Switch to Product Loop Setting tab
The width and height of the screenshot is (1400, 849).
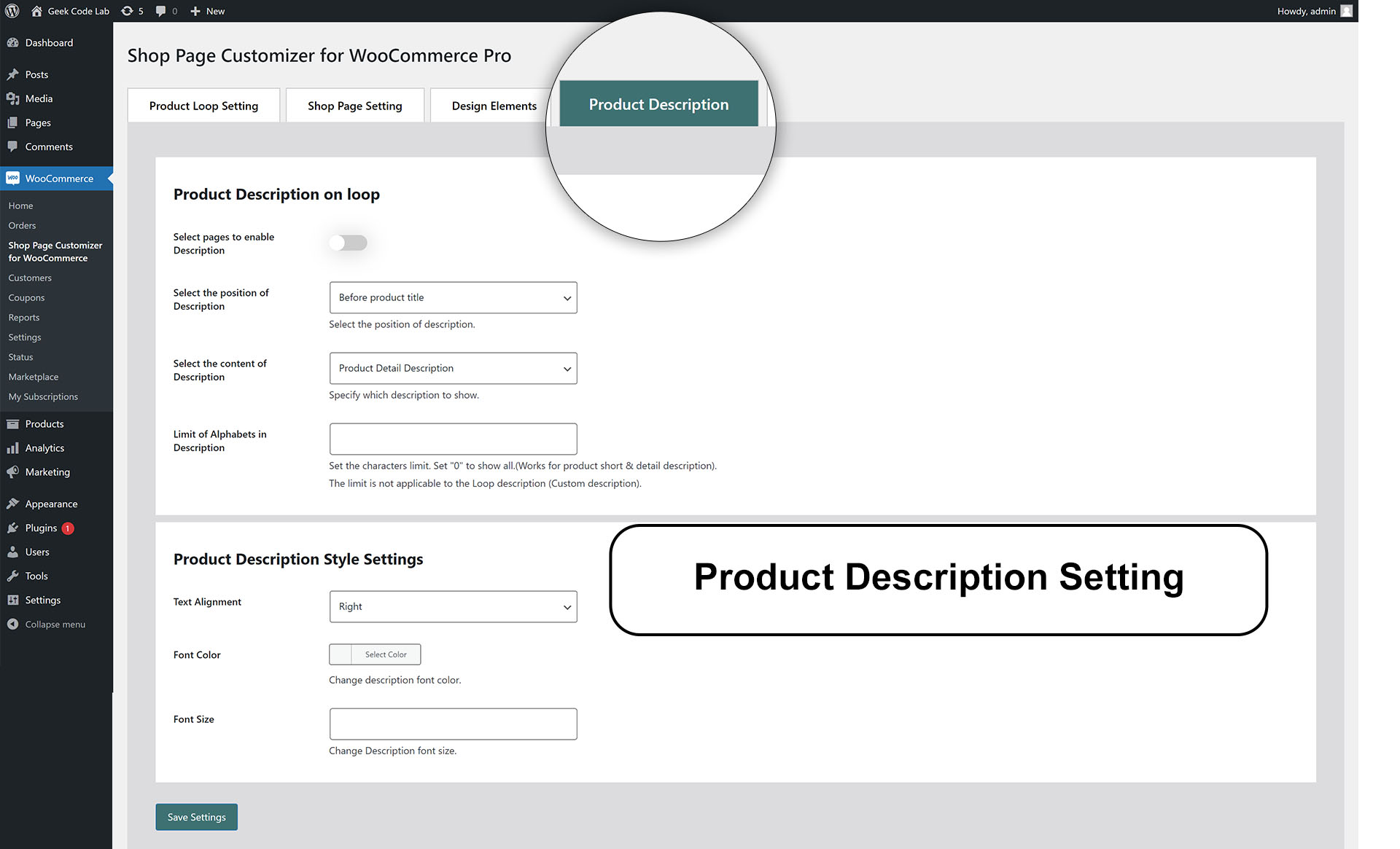tap(203, 106)
